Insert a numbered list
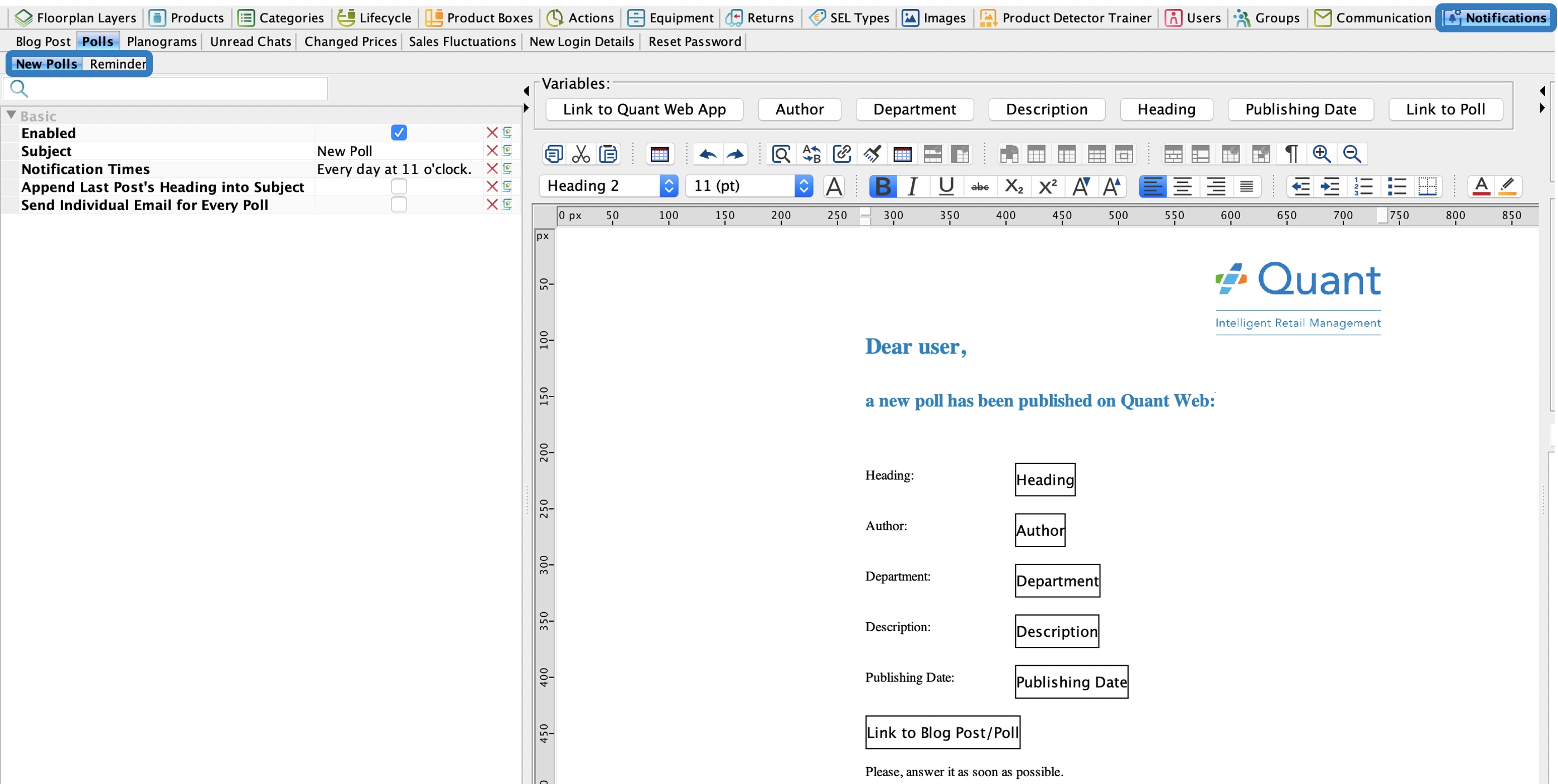 [1363, 186]
